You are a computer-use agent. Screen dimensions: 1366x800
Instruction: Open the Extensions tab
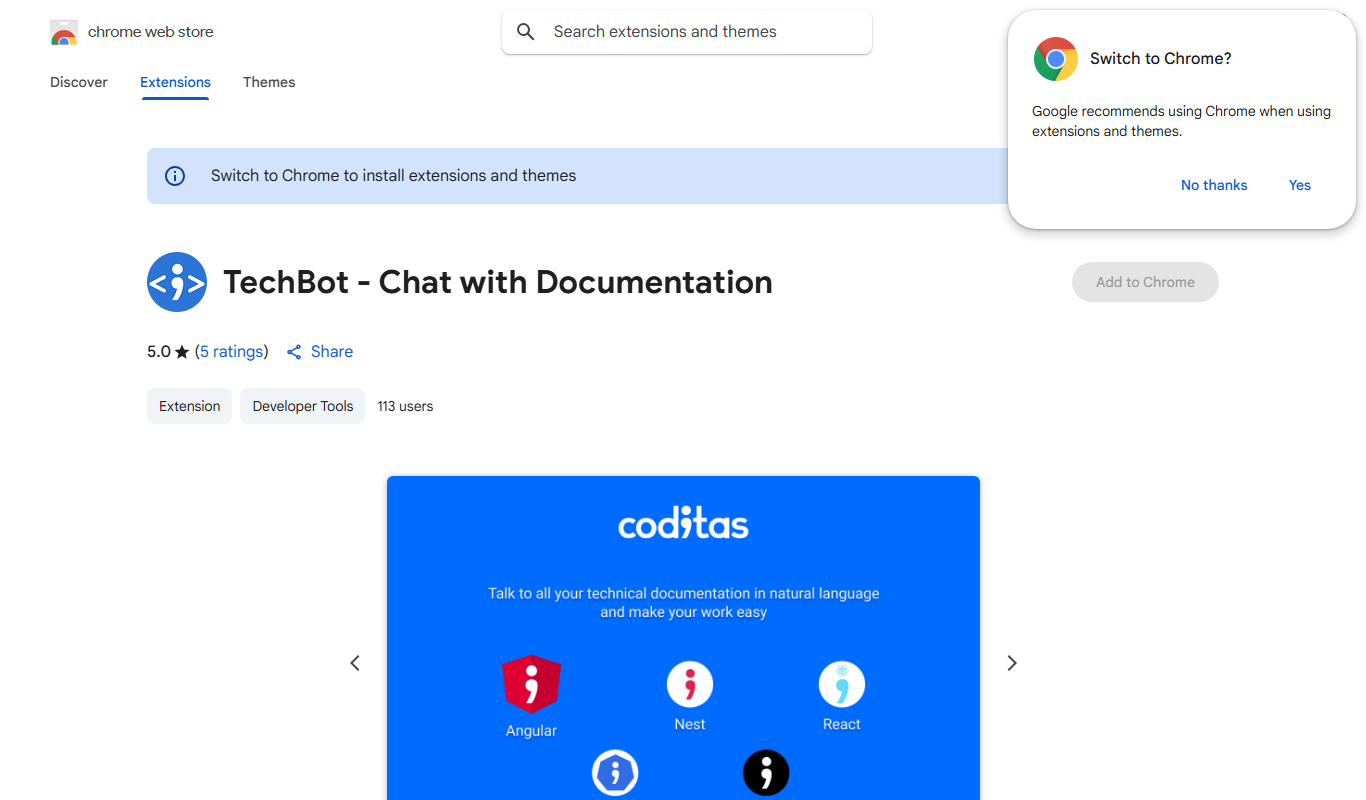click(175, 82)
